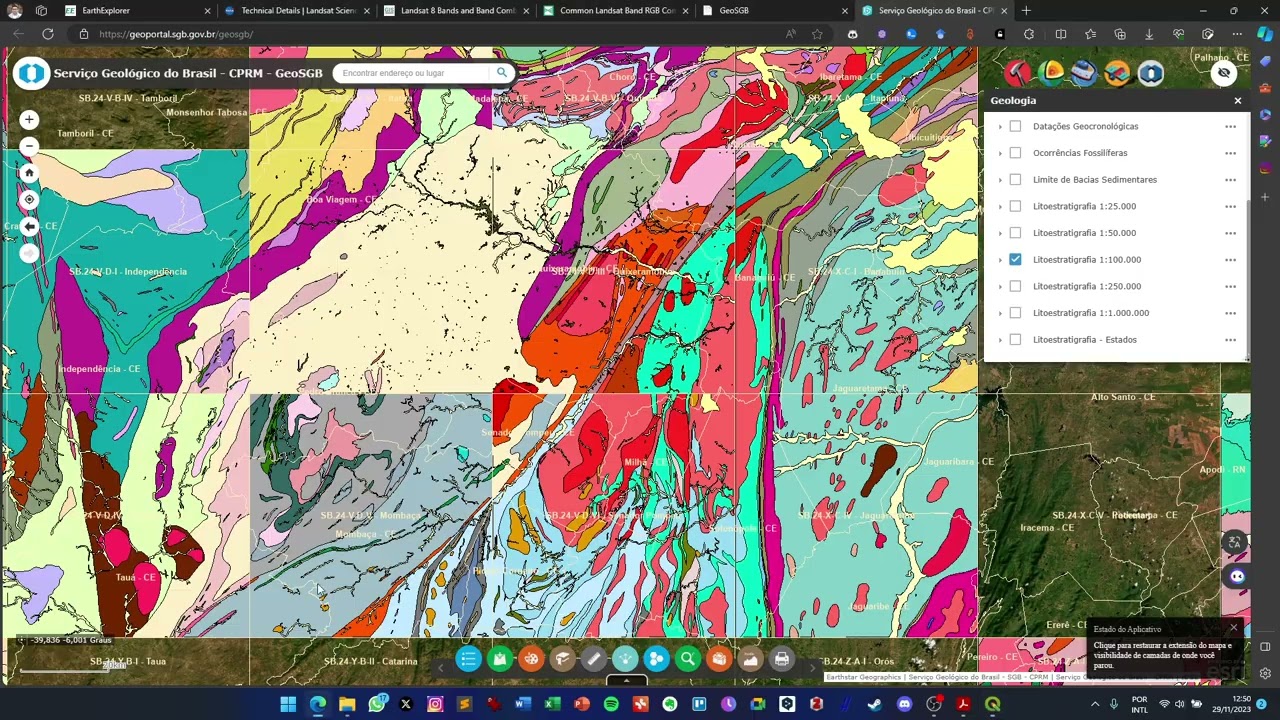Uncheck Litoestratigrafia 1:100.000 layer
The image size is (1280, 720).
1015,260
